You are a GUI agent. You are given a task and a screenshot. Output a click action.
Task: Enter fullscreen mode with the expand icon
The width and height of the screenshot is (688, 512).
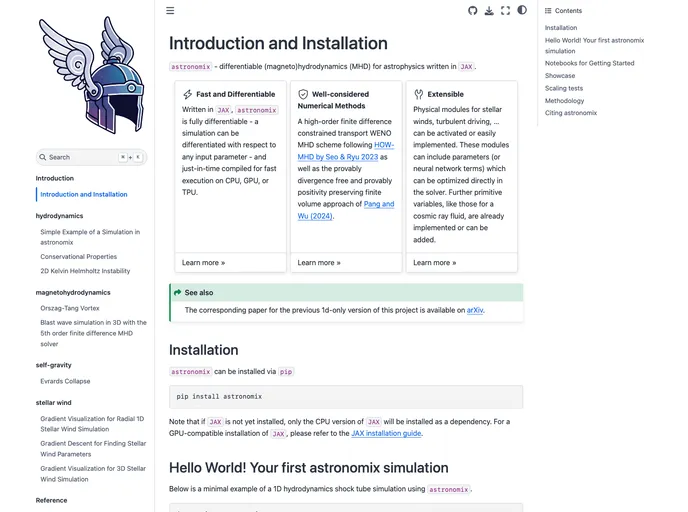tap(505, 11)
